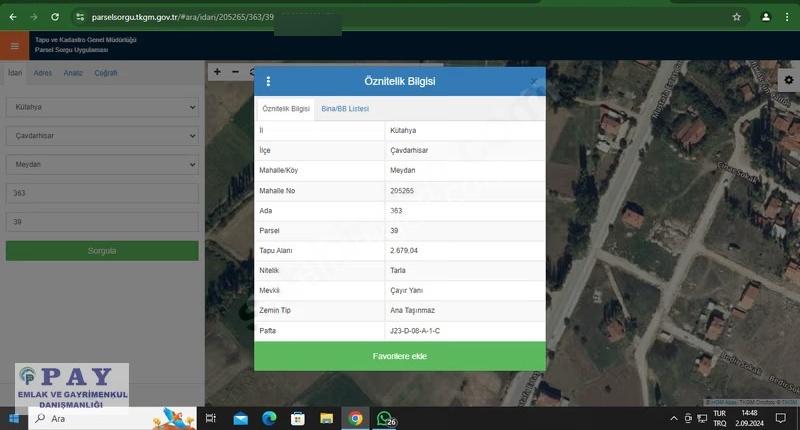View site information icon in address bar
800x430 pixels.
click(80, 17)
